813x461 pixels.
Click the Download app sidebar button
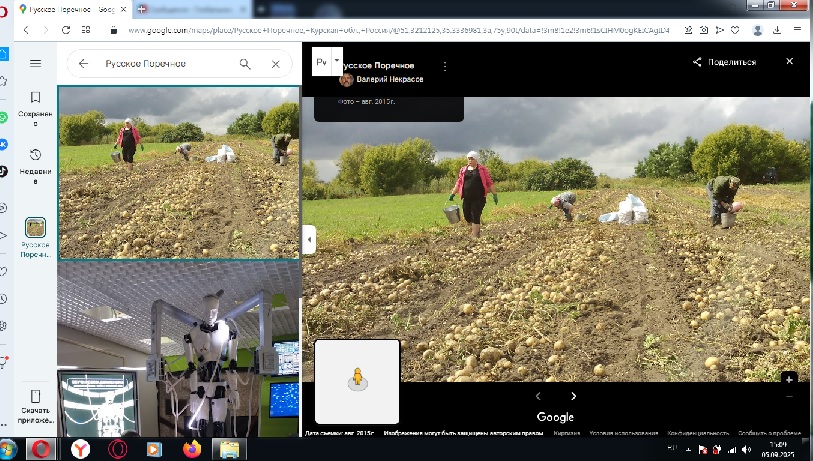tap(35, 405)
